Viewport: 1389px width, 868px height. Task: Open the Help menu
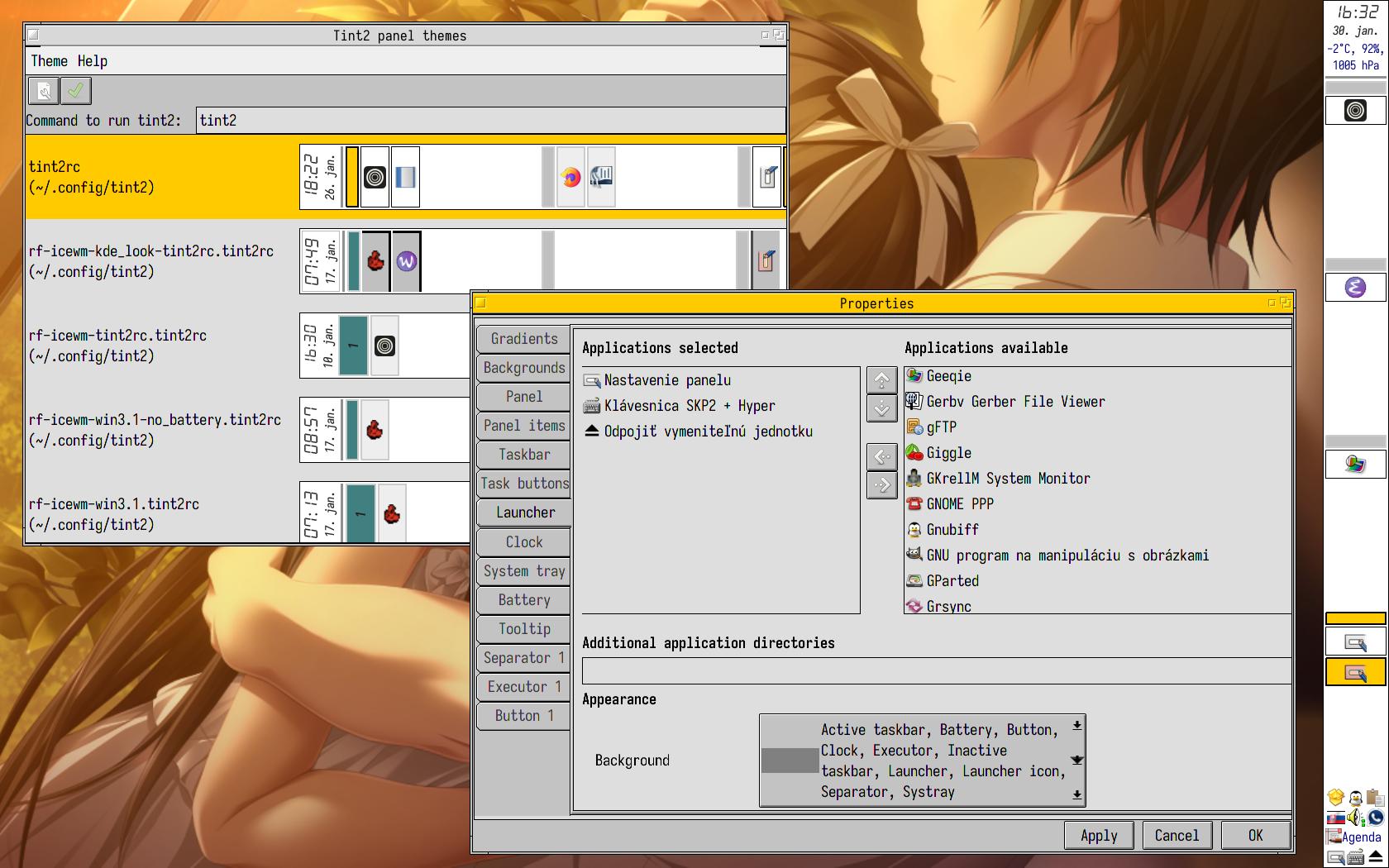pyautogui.click(x=93, y=61)
